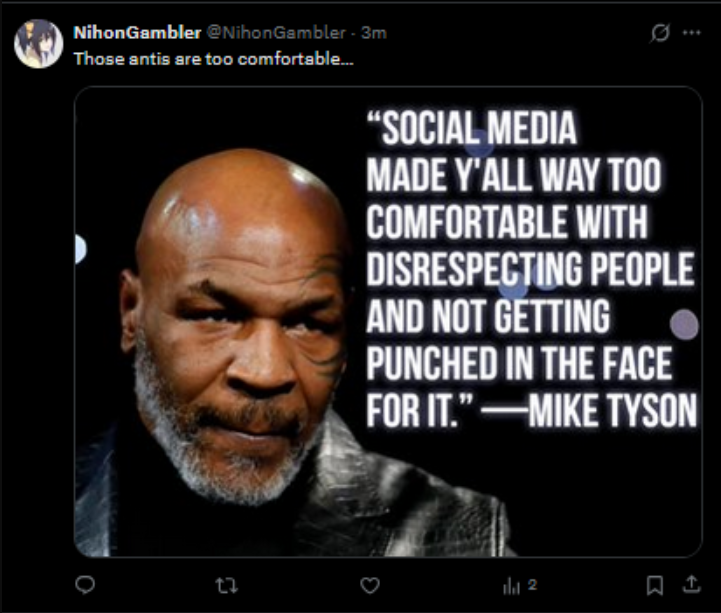
Task: Open NihonGambler's profile avatar
Action: [39, 44]
